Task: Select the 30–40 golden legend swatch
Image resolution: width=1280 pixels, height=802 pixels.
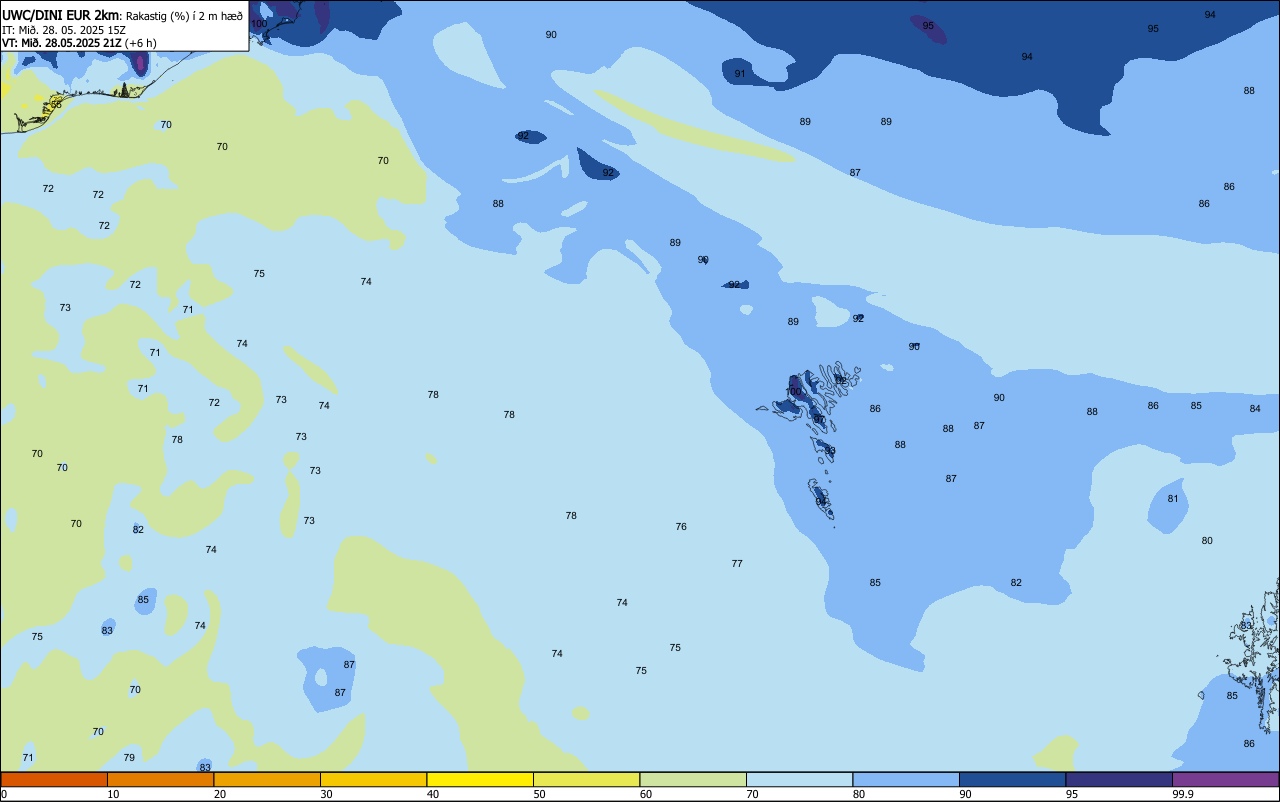Action: click(373, 779)
